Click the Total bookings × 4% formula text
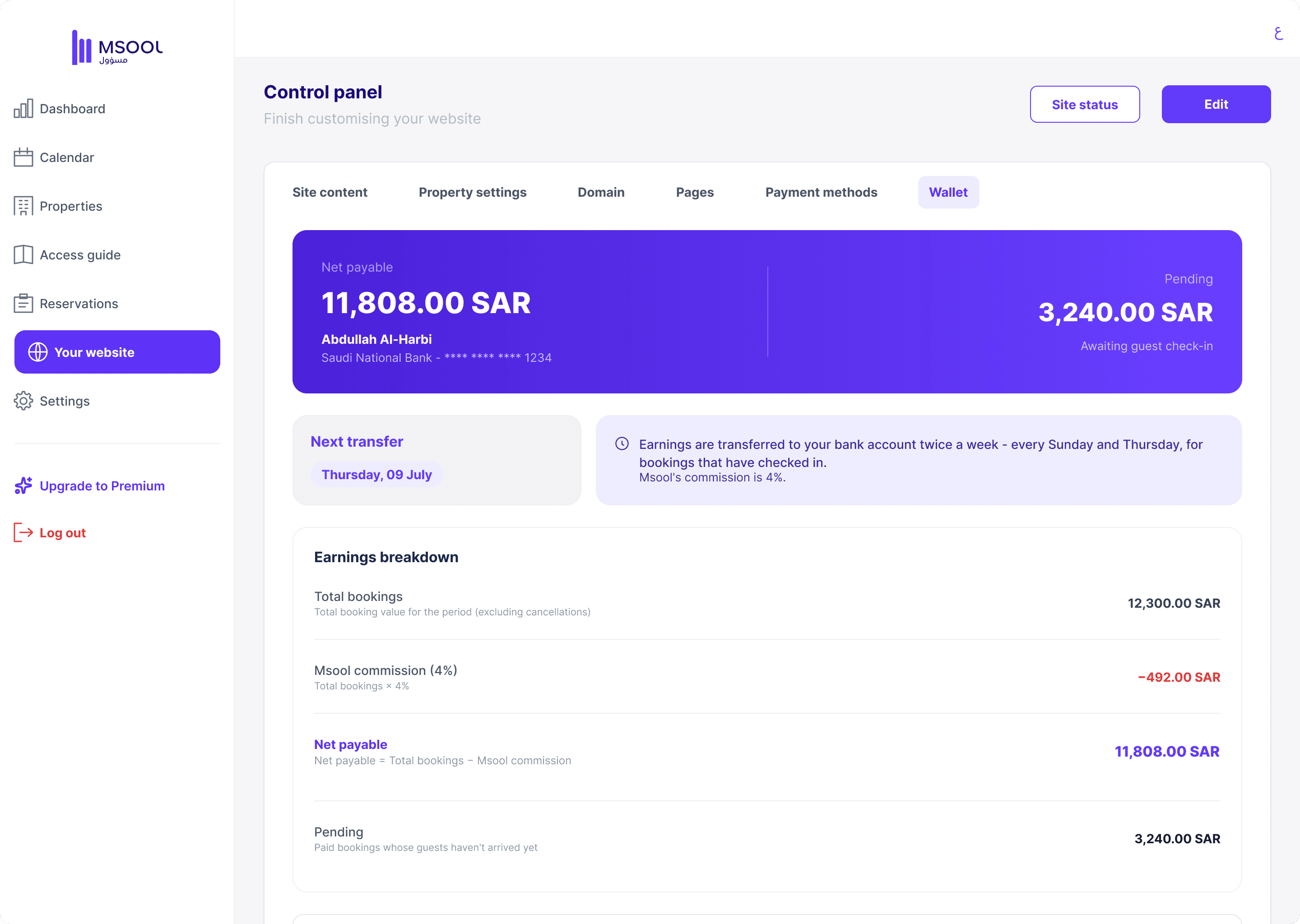1300x924 pixels. (362, 686)
